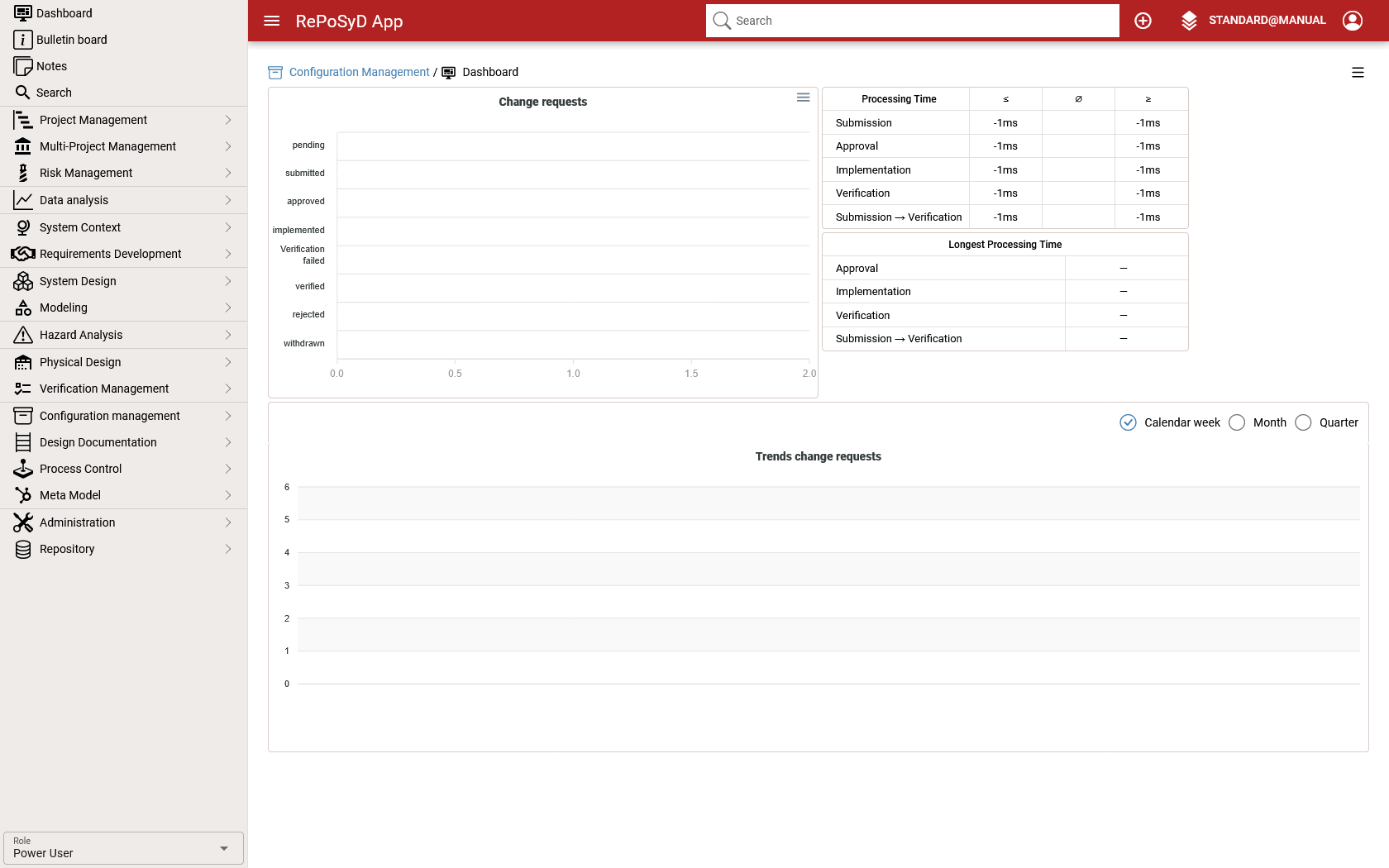This screenshot has width=1389, height=868.
Task: Click the Modeling shapes icon
Action: 23,308
